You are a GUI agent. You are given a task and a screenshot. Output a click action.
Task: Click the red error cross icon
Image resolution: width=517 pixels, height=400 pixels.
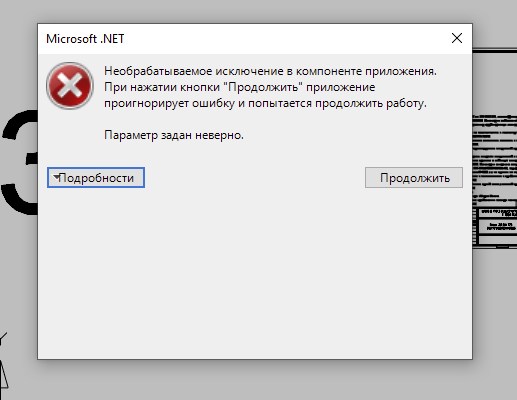pyautogui.click(x=70, y=86)
